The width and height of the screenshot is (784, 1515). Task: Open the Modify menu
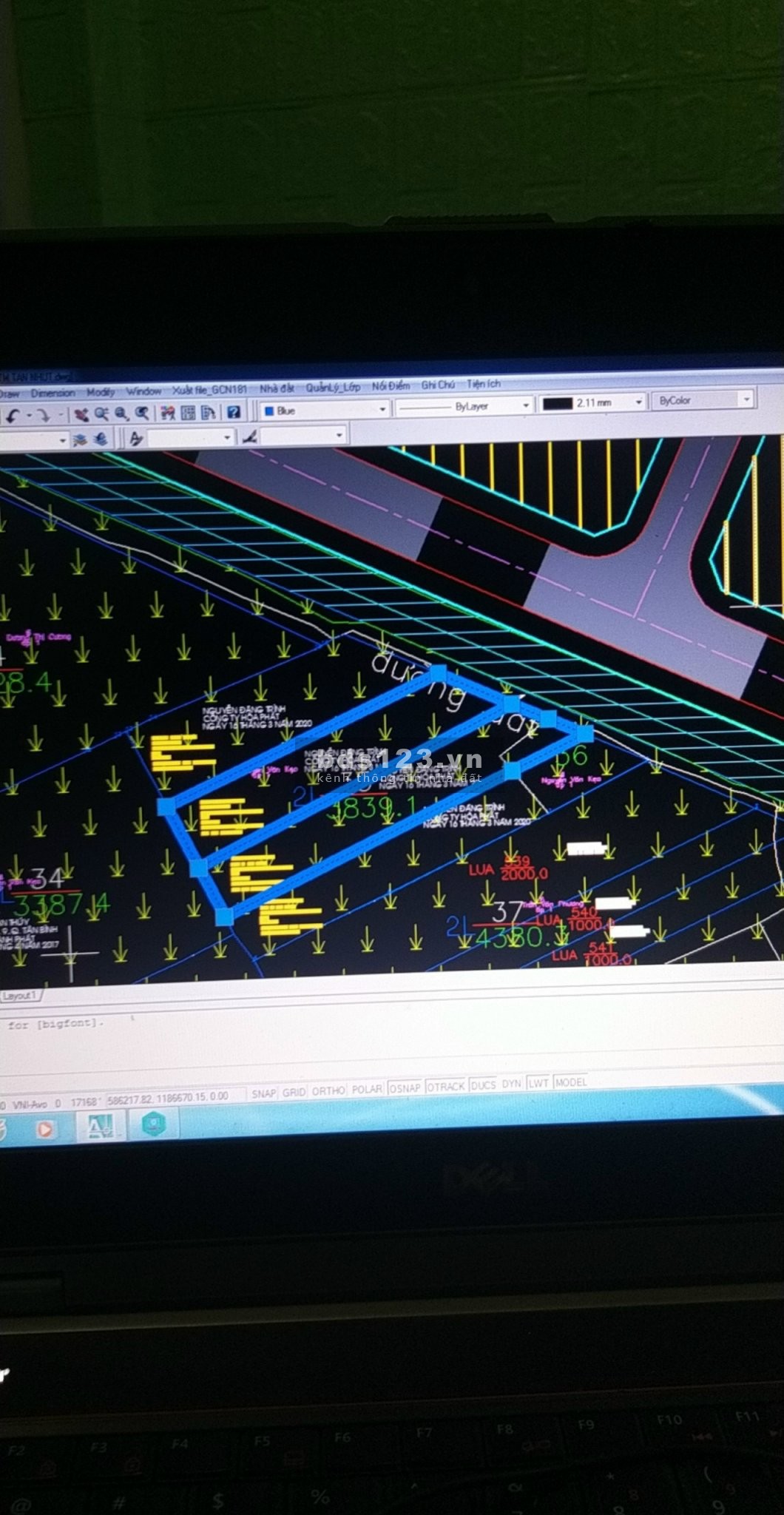point(101,392)
